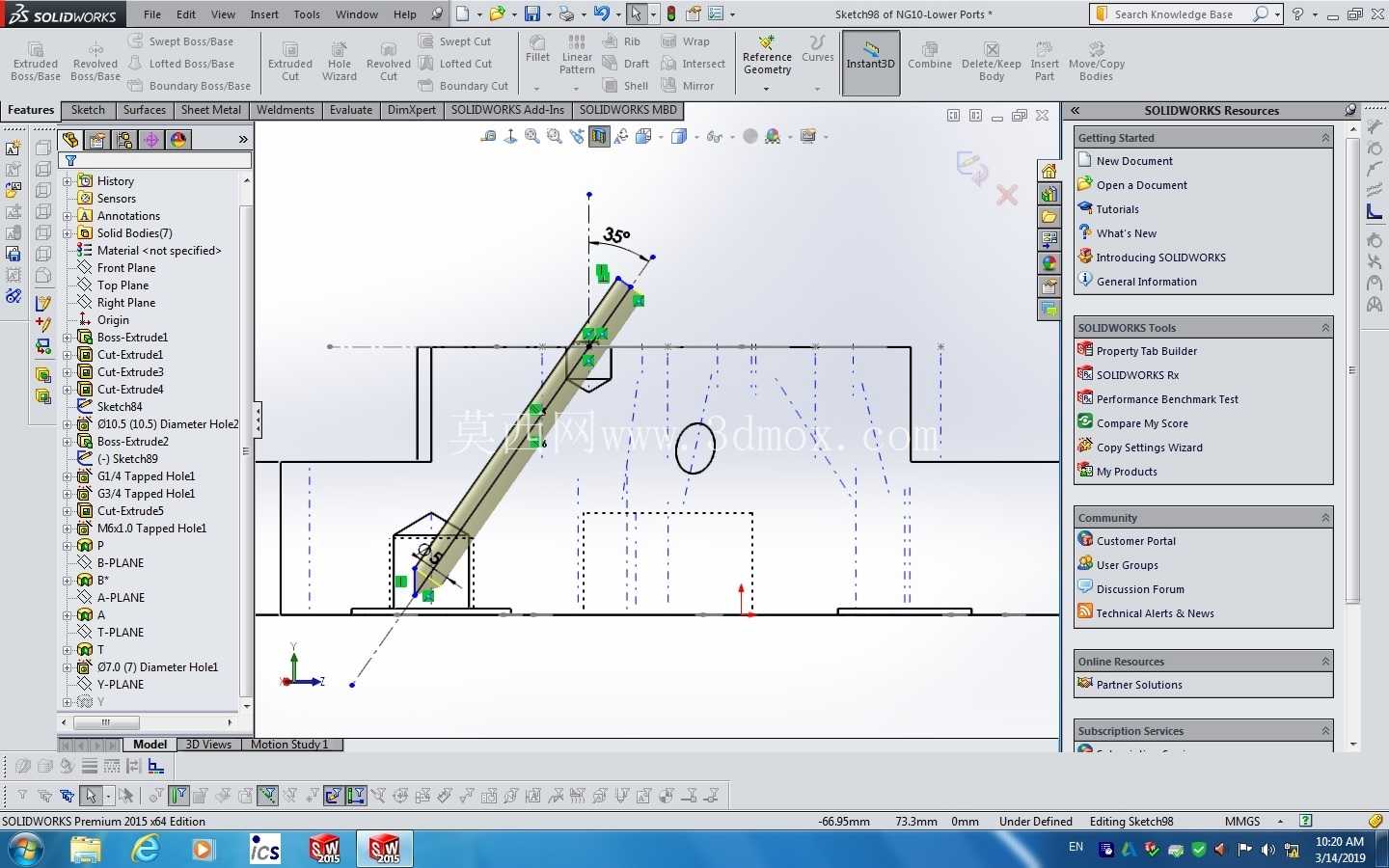This screenshot has width=1389, height=868.
Task: Select the Move/Copy Bodies icon
Action: pos(1097,62)
